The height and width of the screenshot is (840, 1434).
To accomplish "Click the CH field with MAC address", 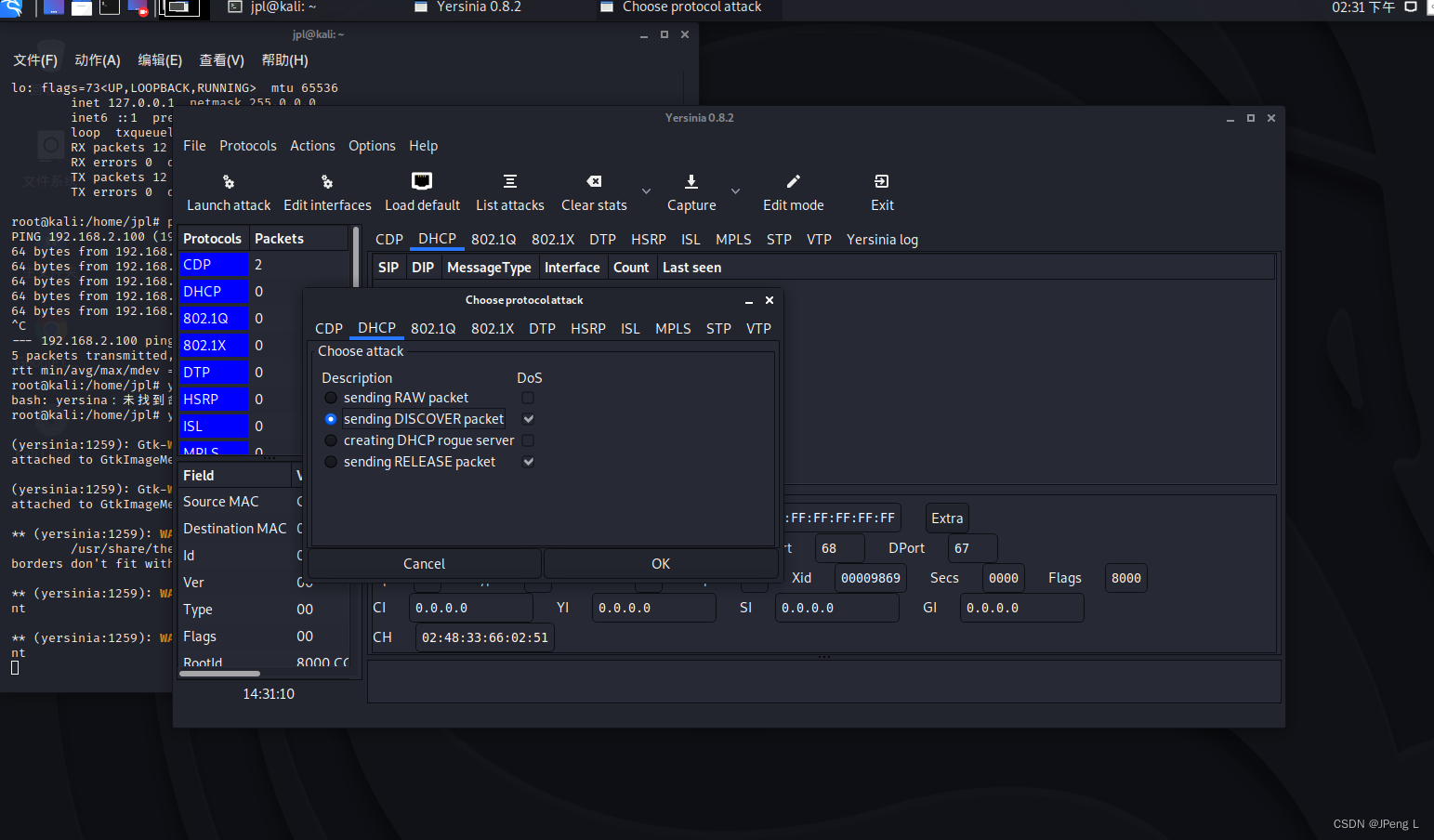I will [x=484, y=637].
